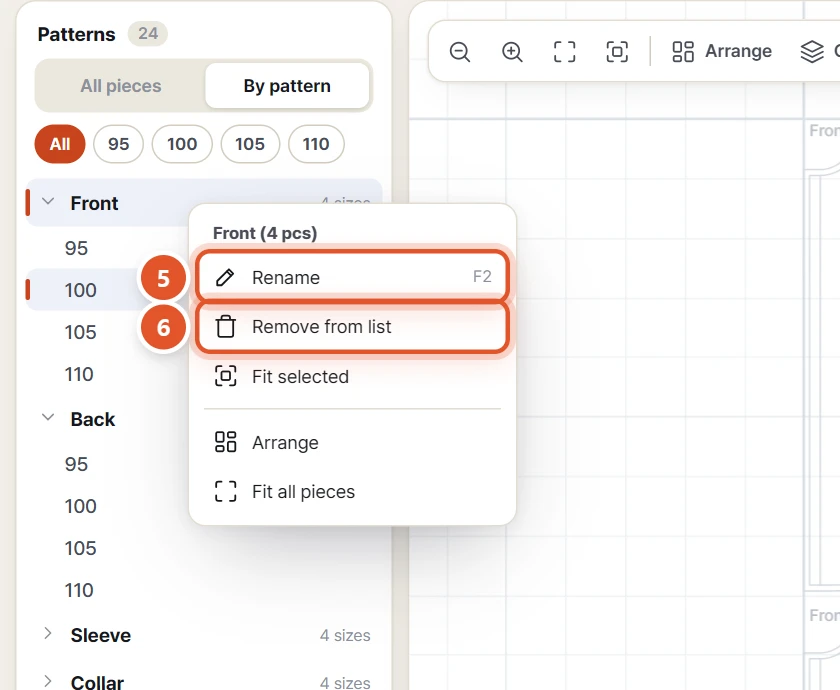840x690 pixels.
Task: Click the layers stack icon in toolbar
Action: pos(812,52)
